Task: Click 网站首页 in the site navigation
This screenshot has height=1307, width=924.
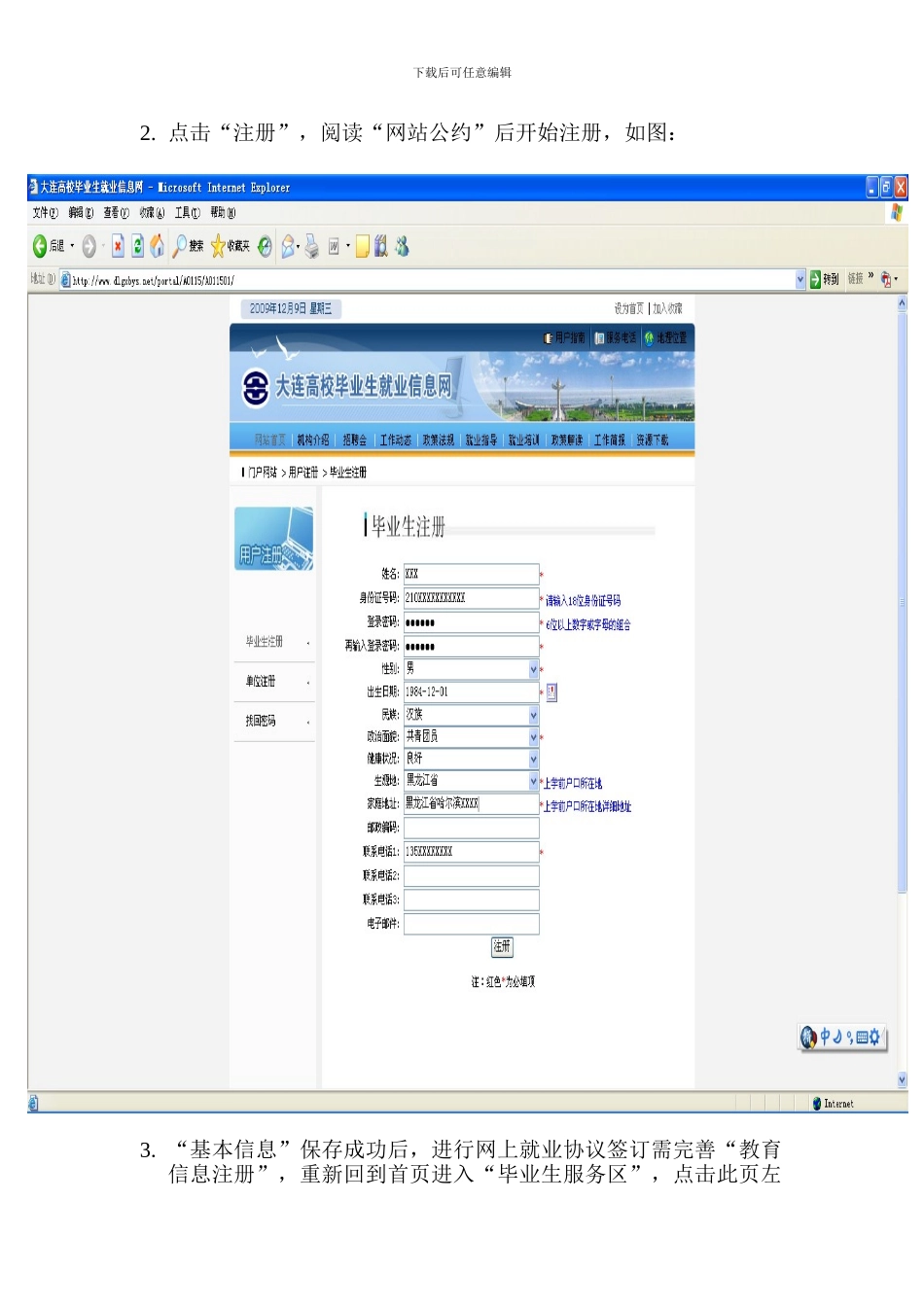Action: pos(270,440)
